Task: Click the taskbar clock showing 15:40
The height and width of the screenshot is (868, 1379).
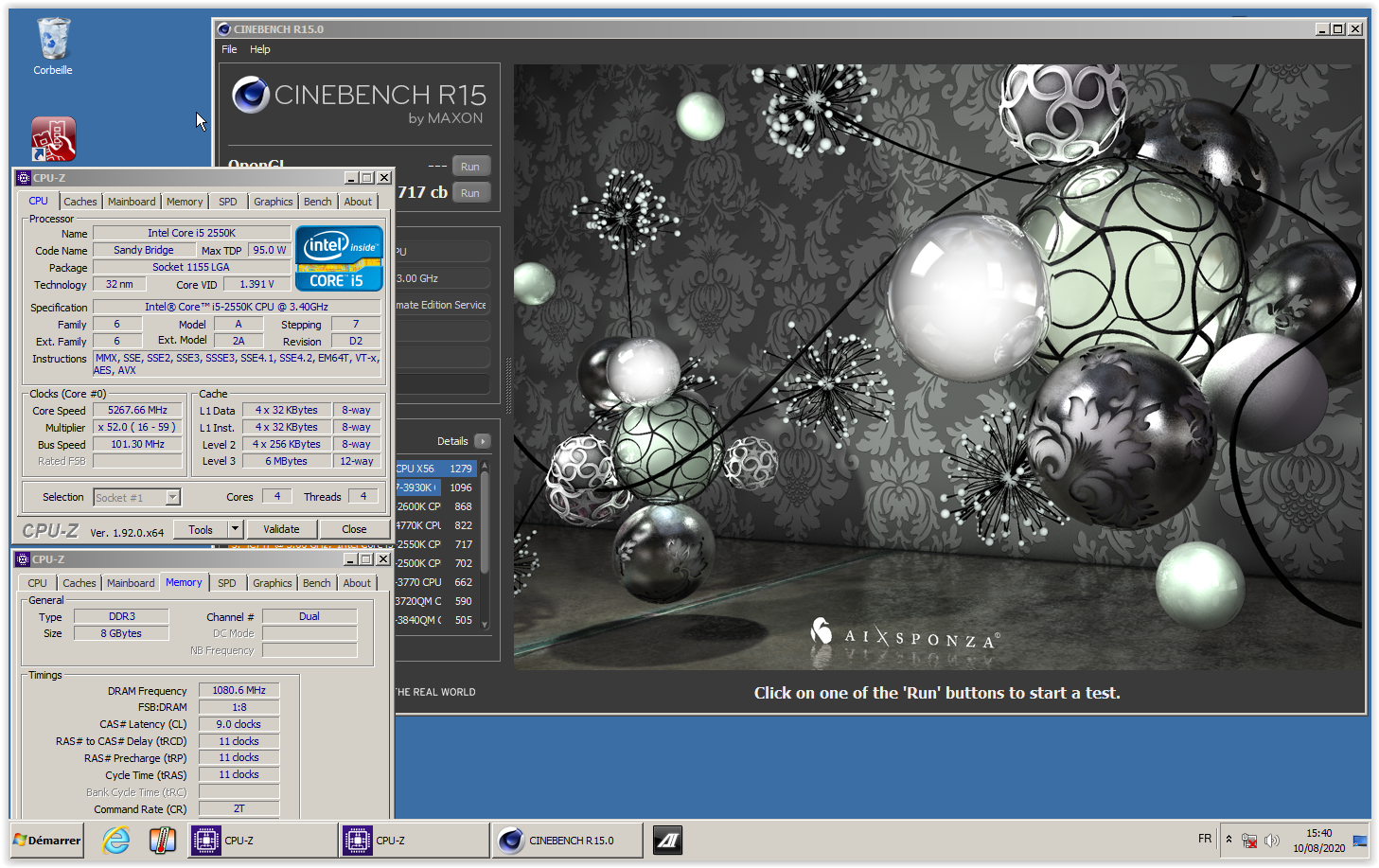Action: [1318, 841]
